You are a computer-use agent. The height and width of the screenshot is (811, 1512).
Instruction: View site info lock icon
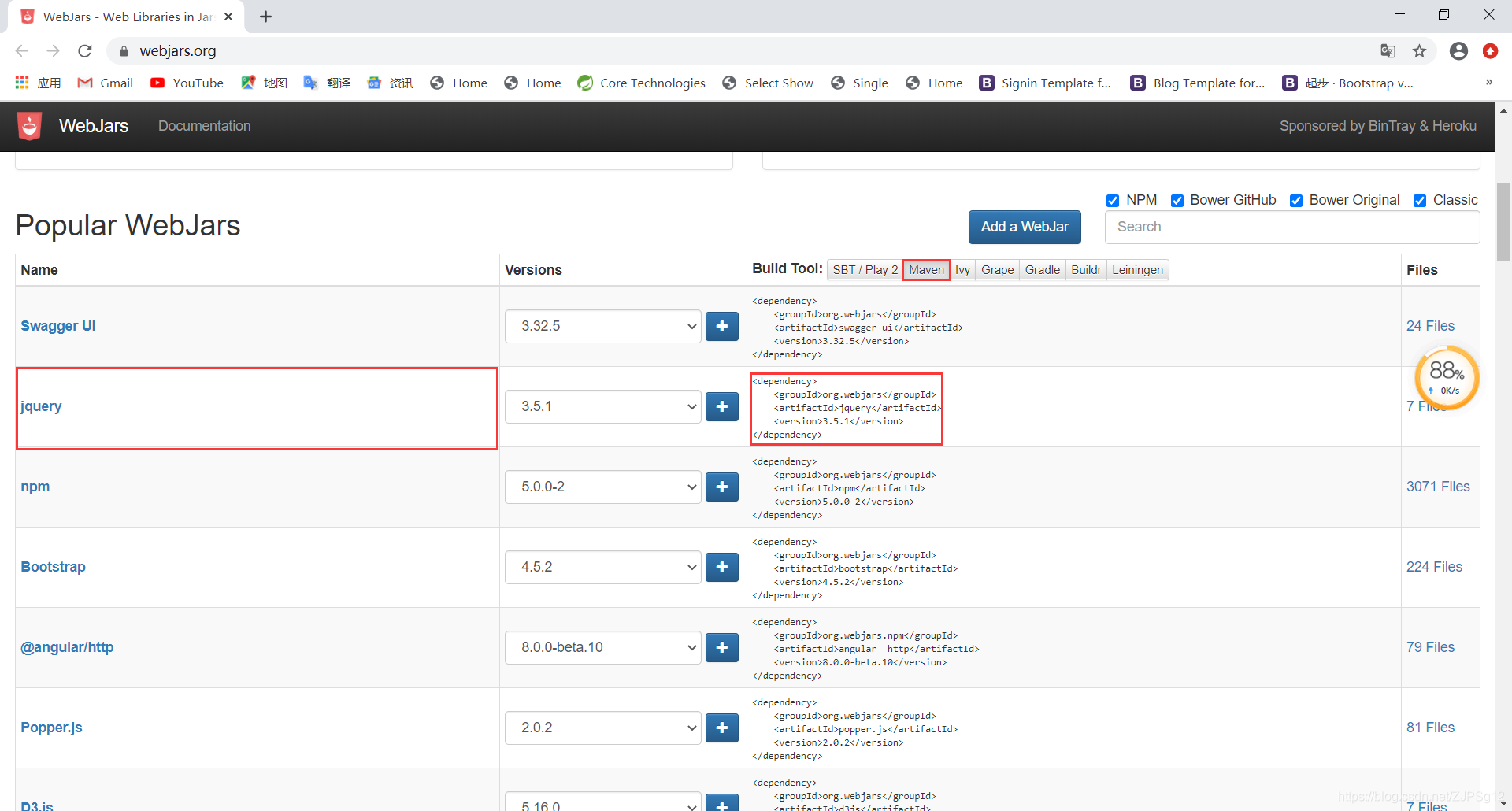point(124,51)
